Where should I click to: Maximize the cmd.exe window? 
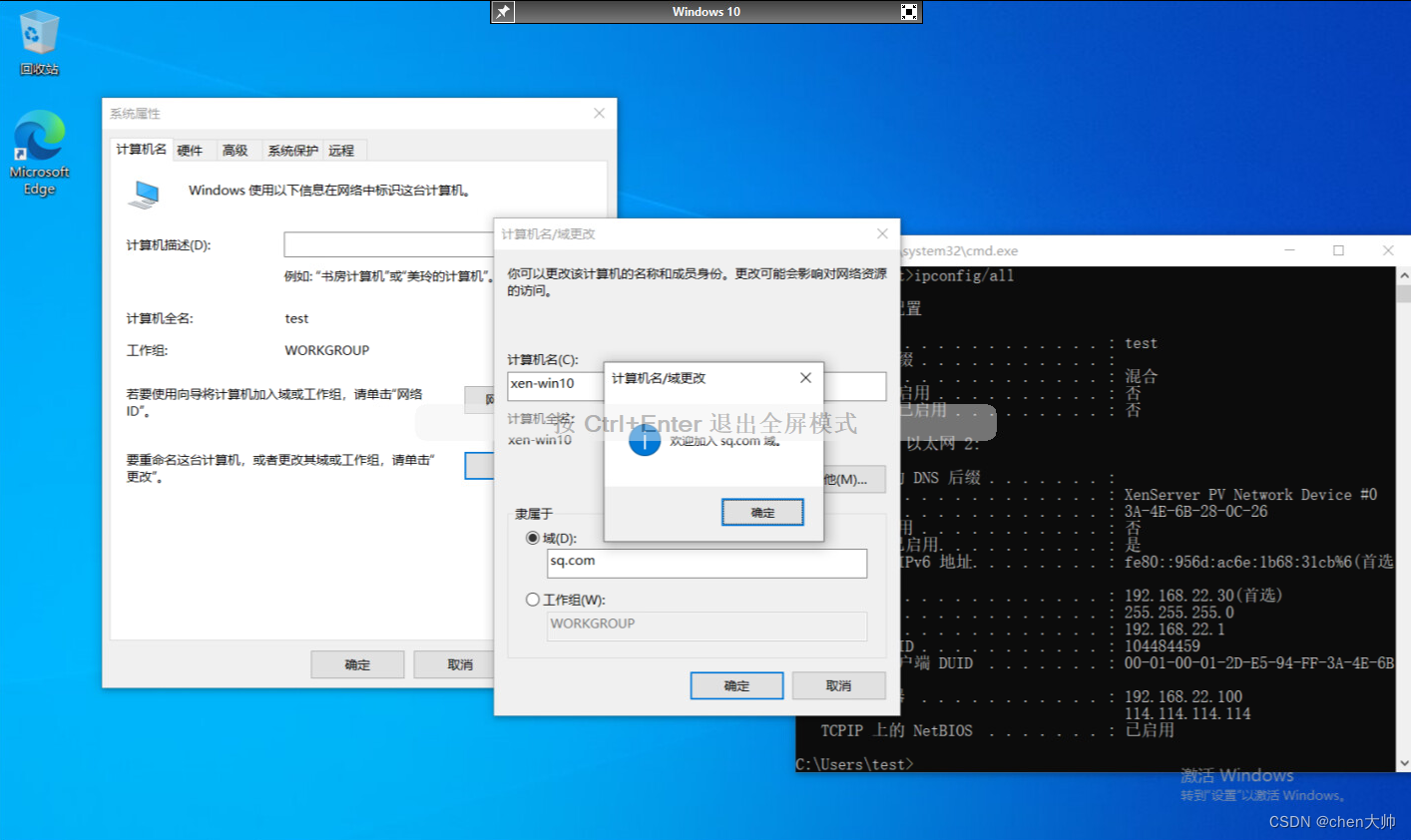point(1339,250)
